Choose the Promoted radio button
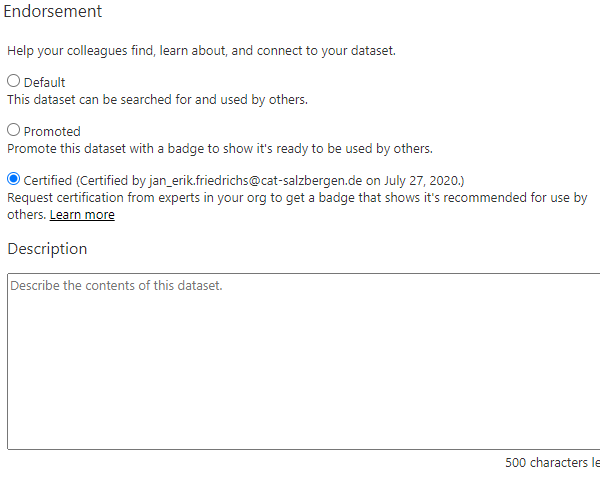The image size is (600, 480). point(14,130)
